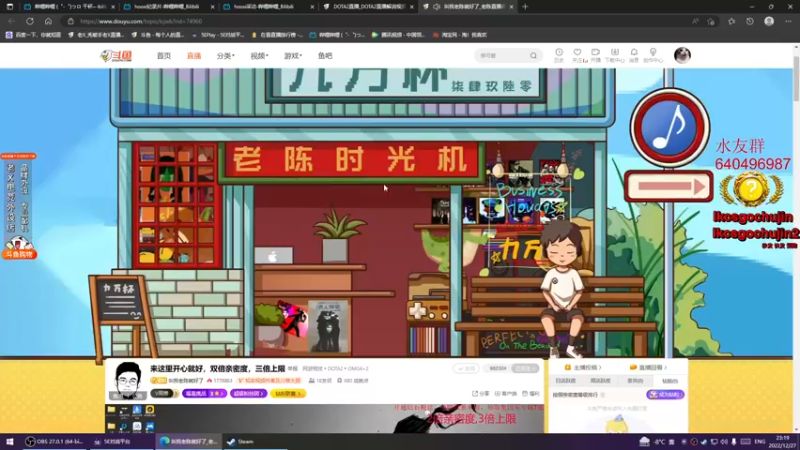Open the 5EPlay bookmark
The width and height of the screenshot is (800, 450).
[x=218, y=35]
